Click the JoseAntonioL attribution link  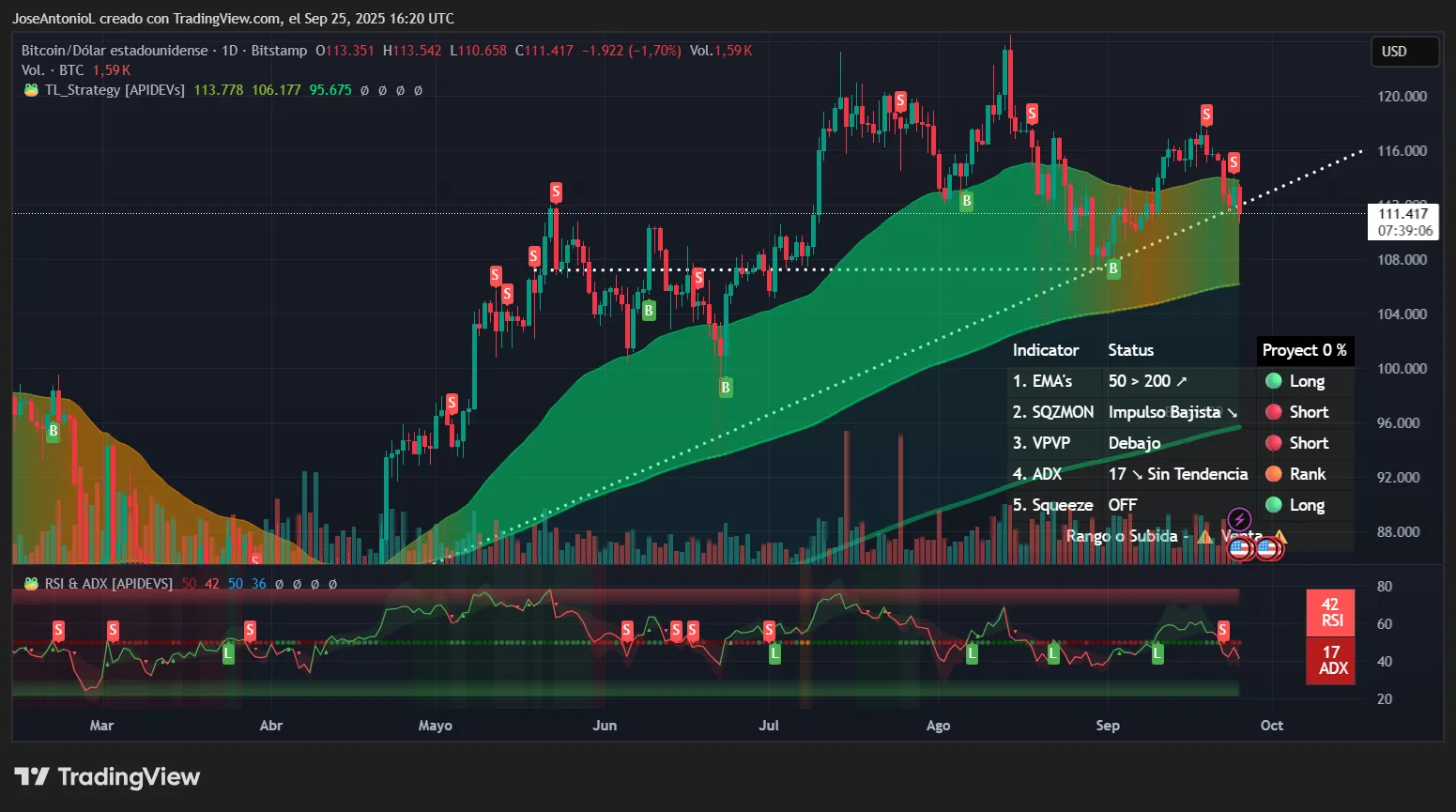(55, 18)
